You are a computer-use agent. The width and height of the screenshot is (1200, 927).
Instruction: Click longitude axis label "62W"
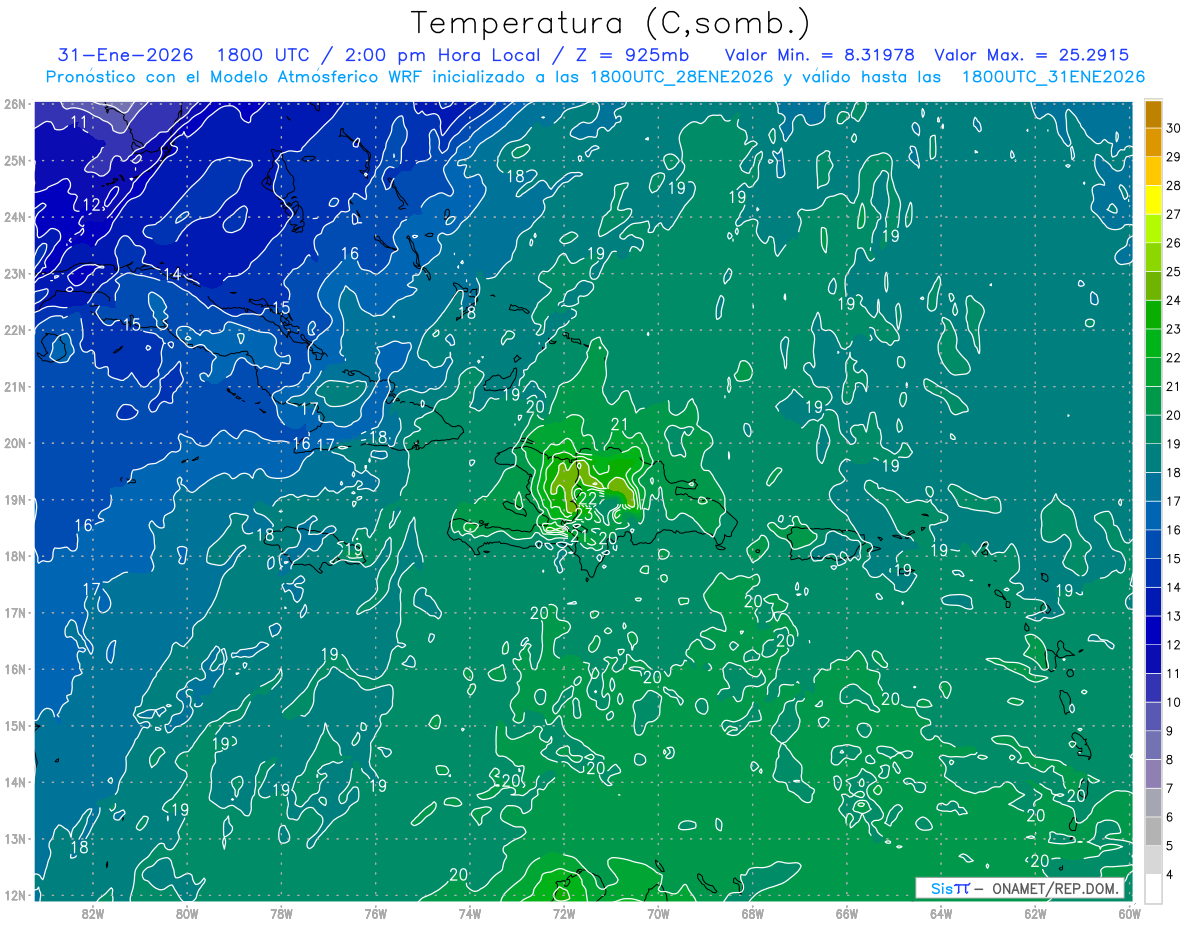[x=1035, y=913]
